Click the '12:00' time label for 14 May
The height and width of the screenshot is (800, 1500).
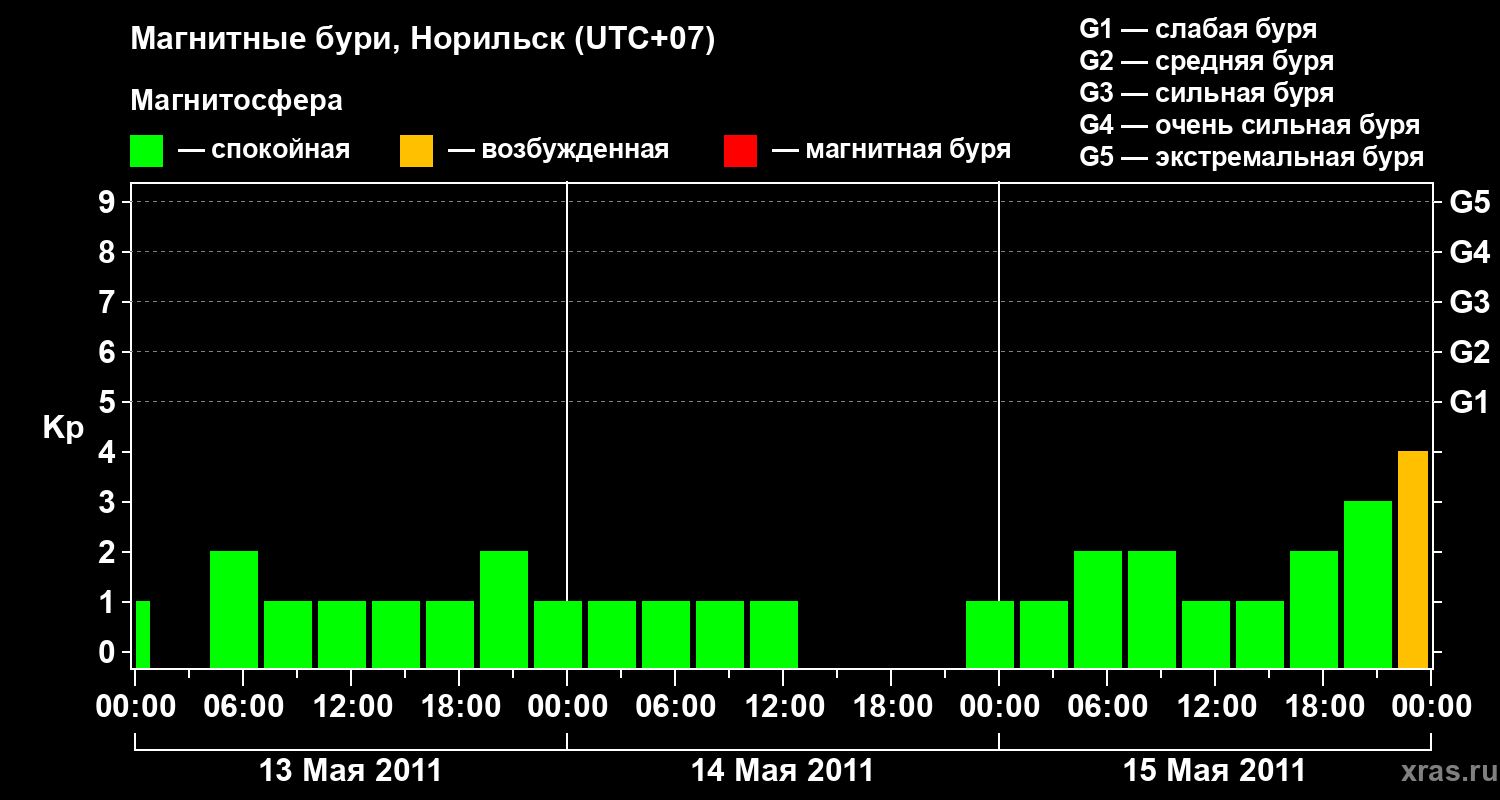[783, 706]
